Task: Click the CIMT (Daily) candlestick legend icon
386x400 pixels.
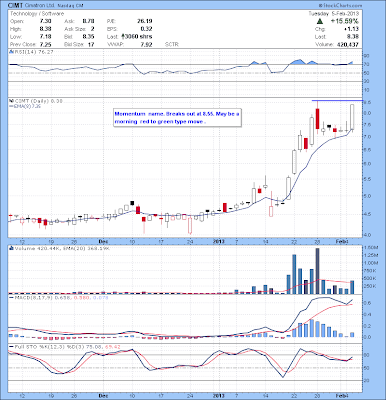Action: (x=11, y=101)
